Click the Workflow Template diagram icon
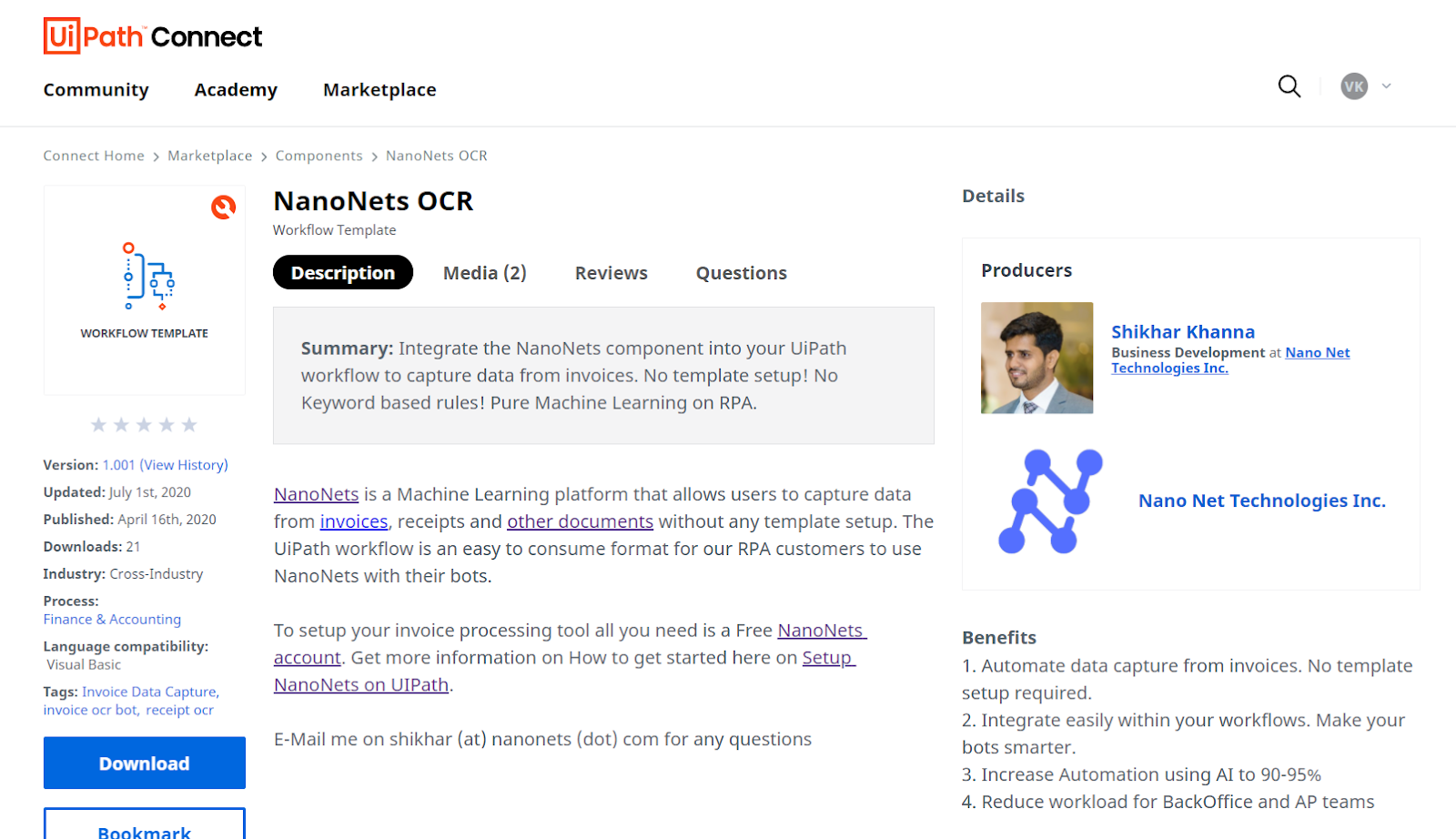The height and width of the screenshot is (839, 1456). pos(148,276)
